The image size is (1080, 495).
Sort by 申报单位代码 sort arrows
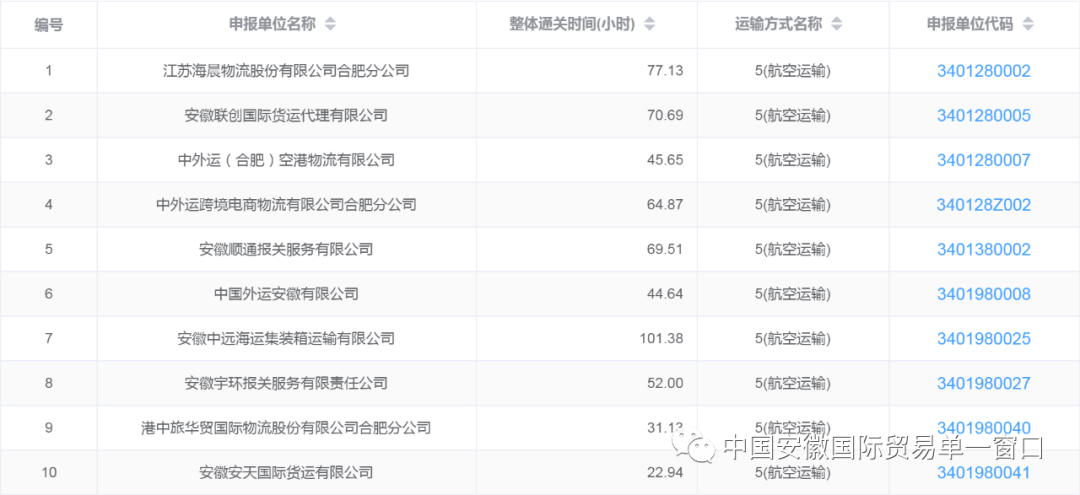pyautogui.click(x=1028, y=25)
